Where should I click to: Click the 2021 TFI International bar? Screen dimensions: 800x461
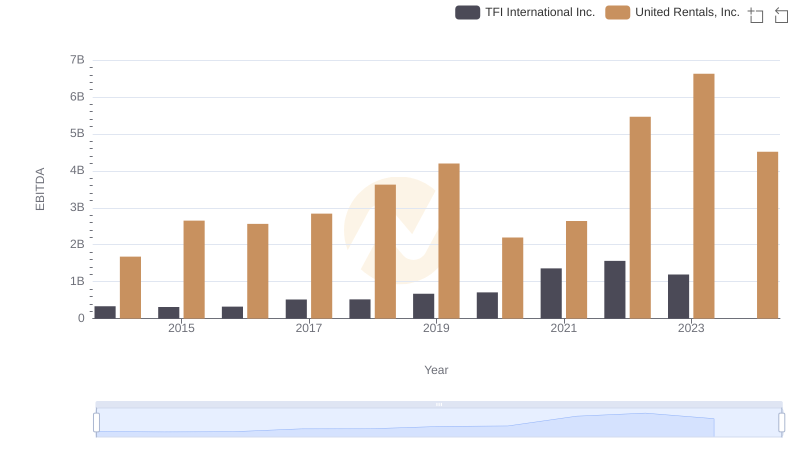pyautogui.click(x=551, y=293)
